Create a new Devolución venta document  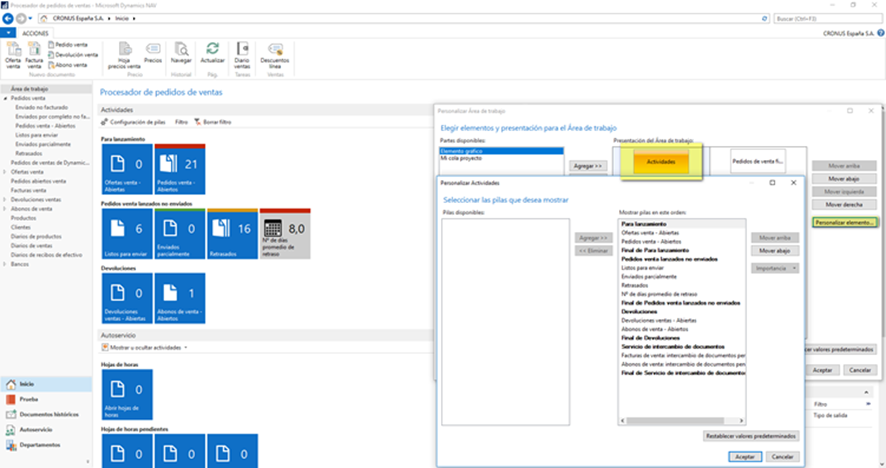tap(73, 55)
